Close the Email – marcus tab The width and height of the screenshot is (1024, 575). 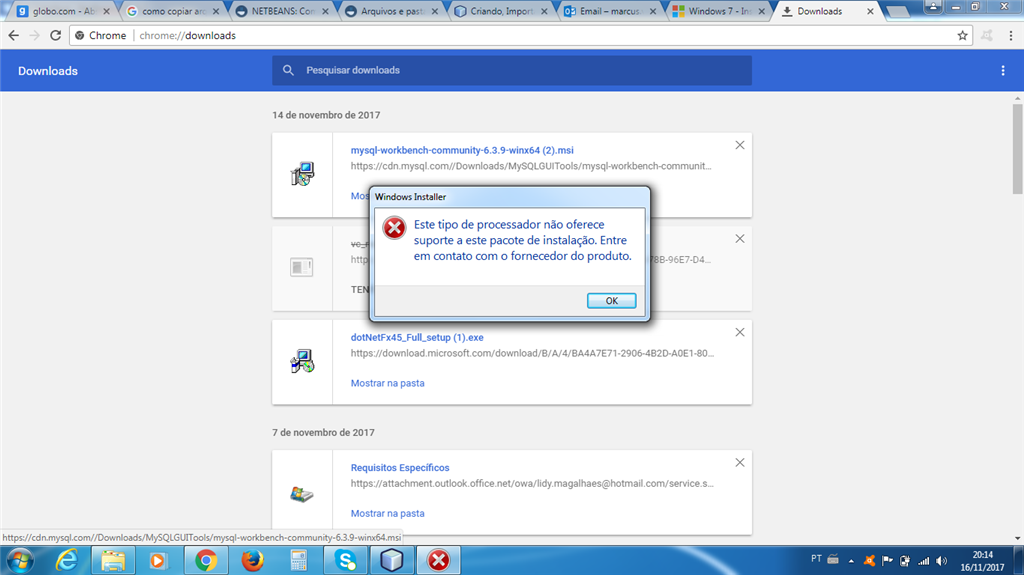point(653,11)
